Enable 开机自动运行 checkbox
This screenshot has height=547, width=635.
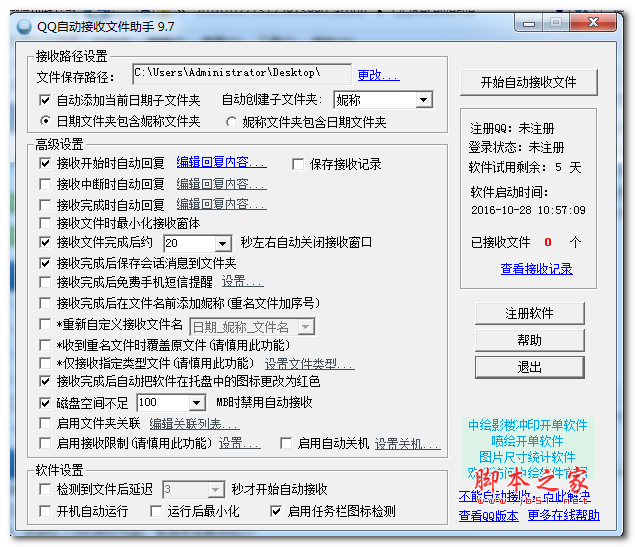[45, 511]
